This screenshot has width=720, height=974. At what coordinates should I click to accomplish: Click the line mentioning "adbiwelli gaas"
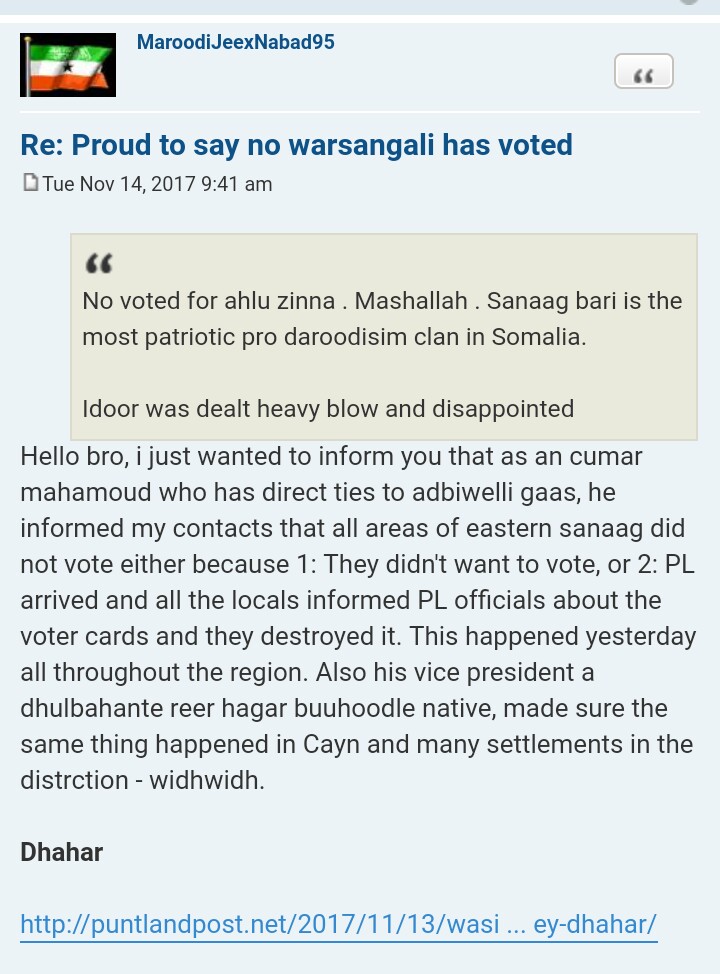(x=318, y=493)
